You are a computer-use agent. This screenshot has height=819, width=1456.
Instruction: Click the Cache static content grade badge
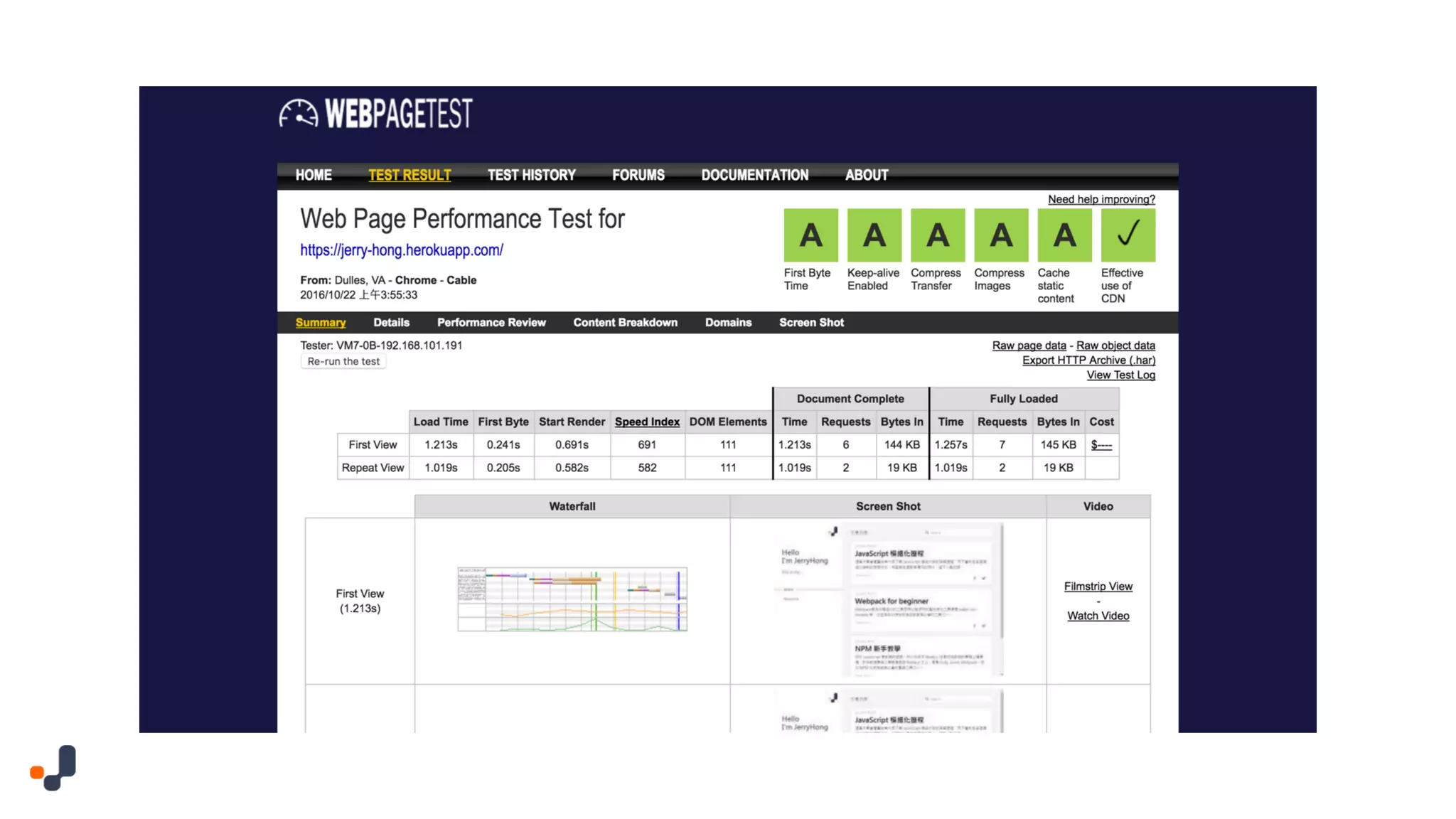click(1064, 235)
